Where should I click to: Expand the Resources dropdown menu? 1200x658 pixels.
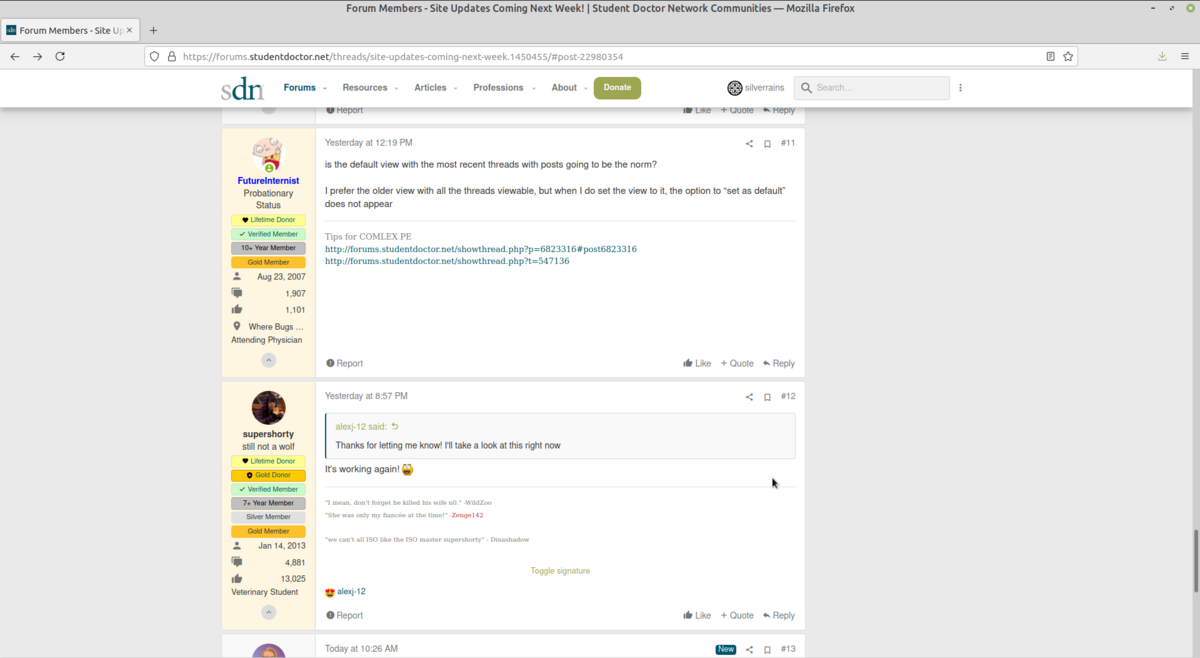(x=370, y=88)
